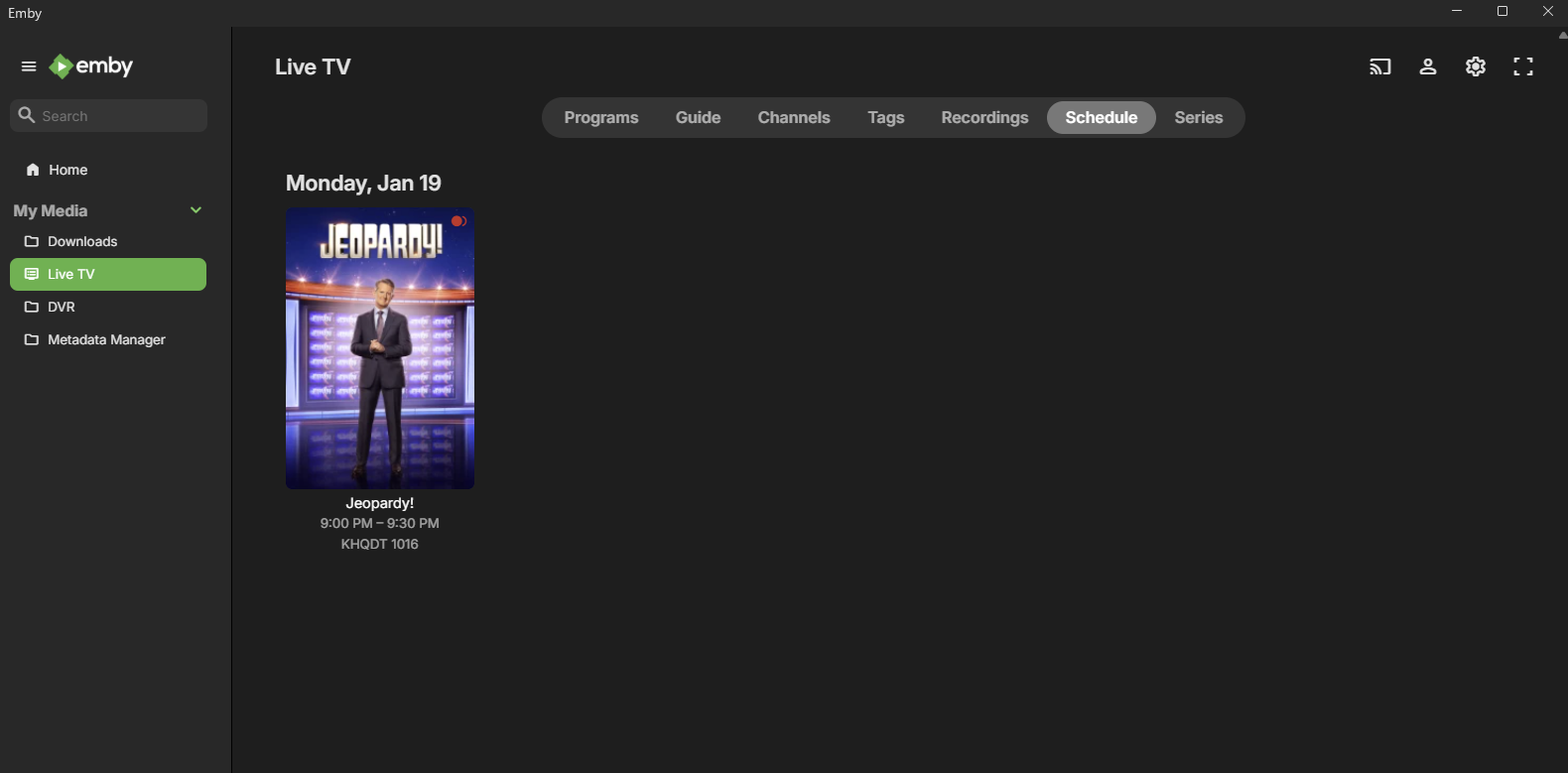Open the Cast to device icon

pyautogui.click(x=1380, y=66)
